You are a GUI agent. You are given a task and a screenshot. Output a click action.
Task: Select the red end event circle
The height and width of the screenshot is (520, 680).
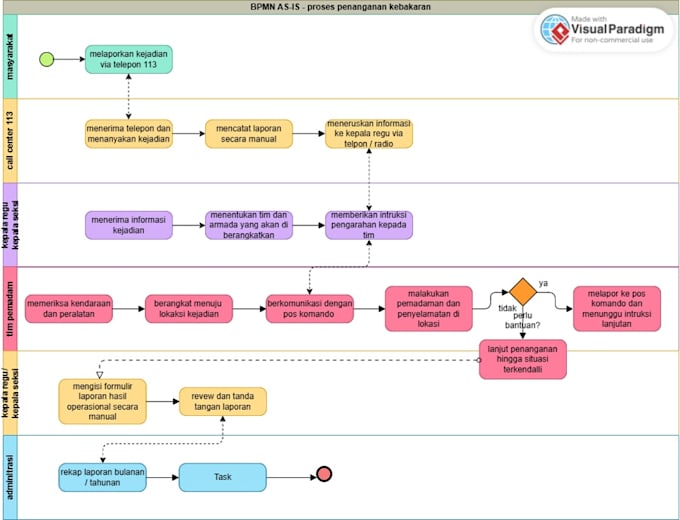(324, 474)
